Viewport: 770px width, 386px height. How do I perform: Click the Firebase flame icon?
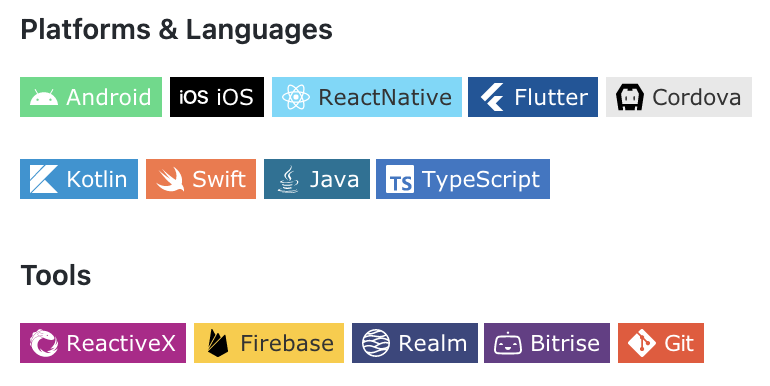click(218, 343)
